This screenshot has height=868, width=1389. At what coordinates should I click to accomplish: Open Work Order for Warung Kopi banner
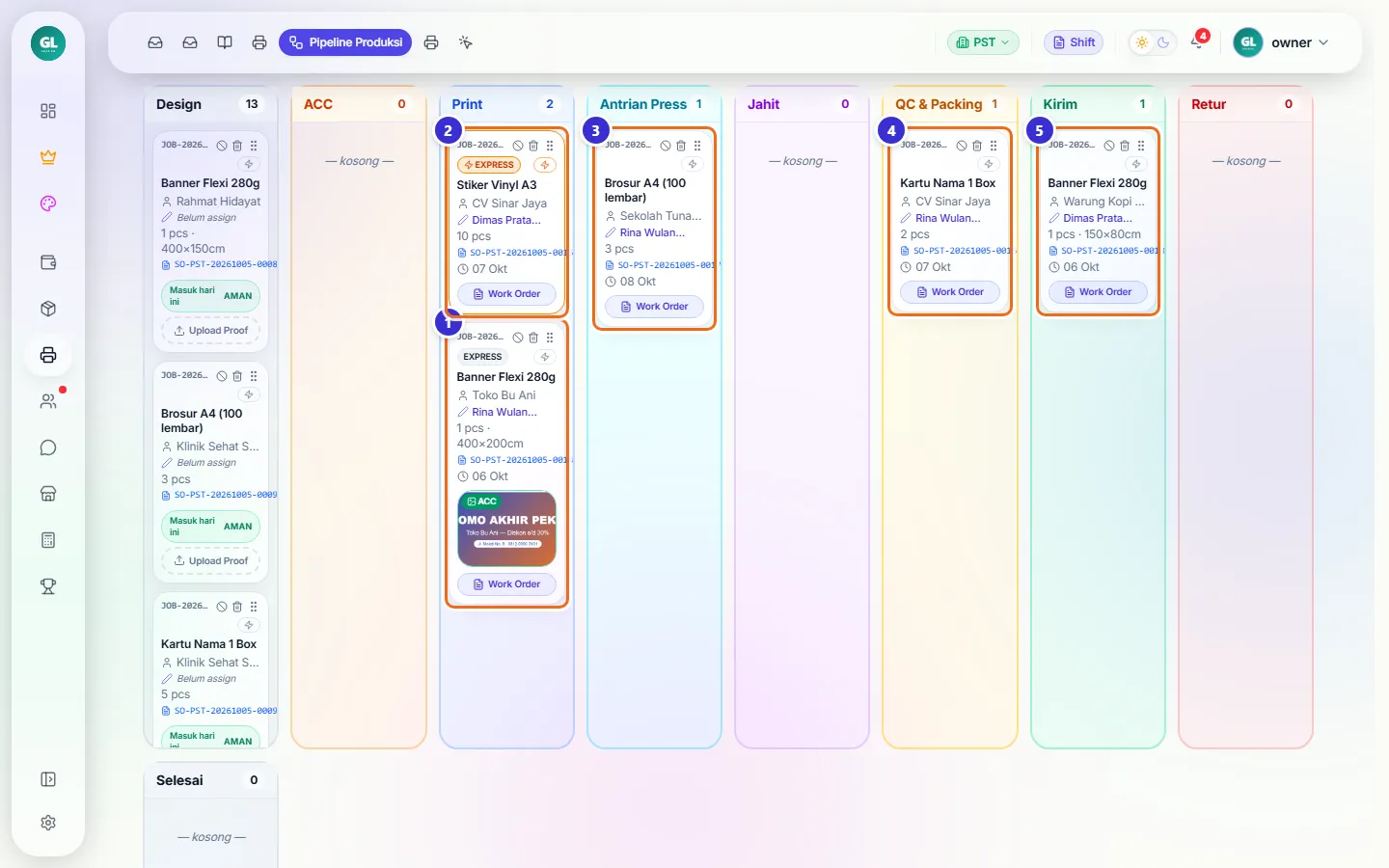pyautogui.click(x=1098, y=292)
